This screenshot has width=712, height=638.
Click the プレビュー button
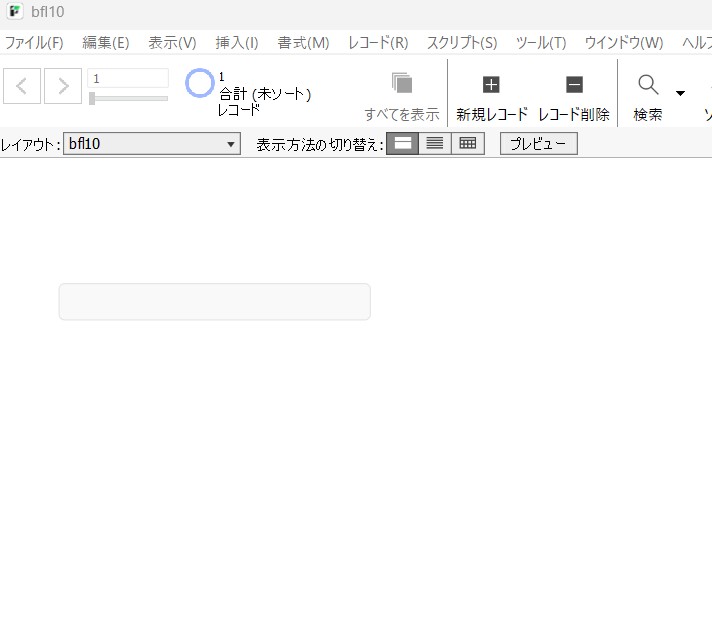click(x=539, y=143)
